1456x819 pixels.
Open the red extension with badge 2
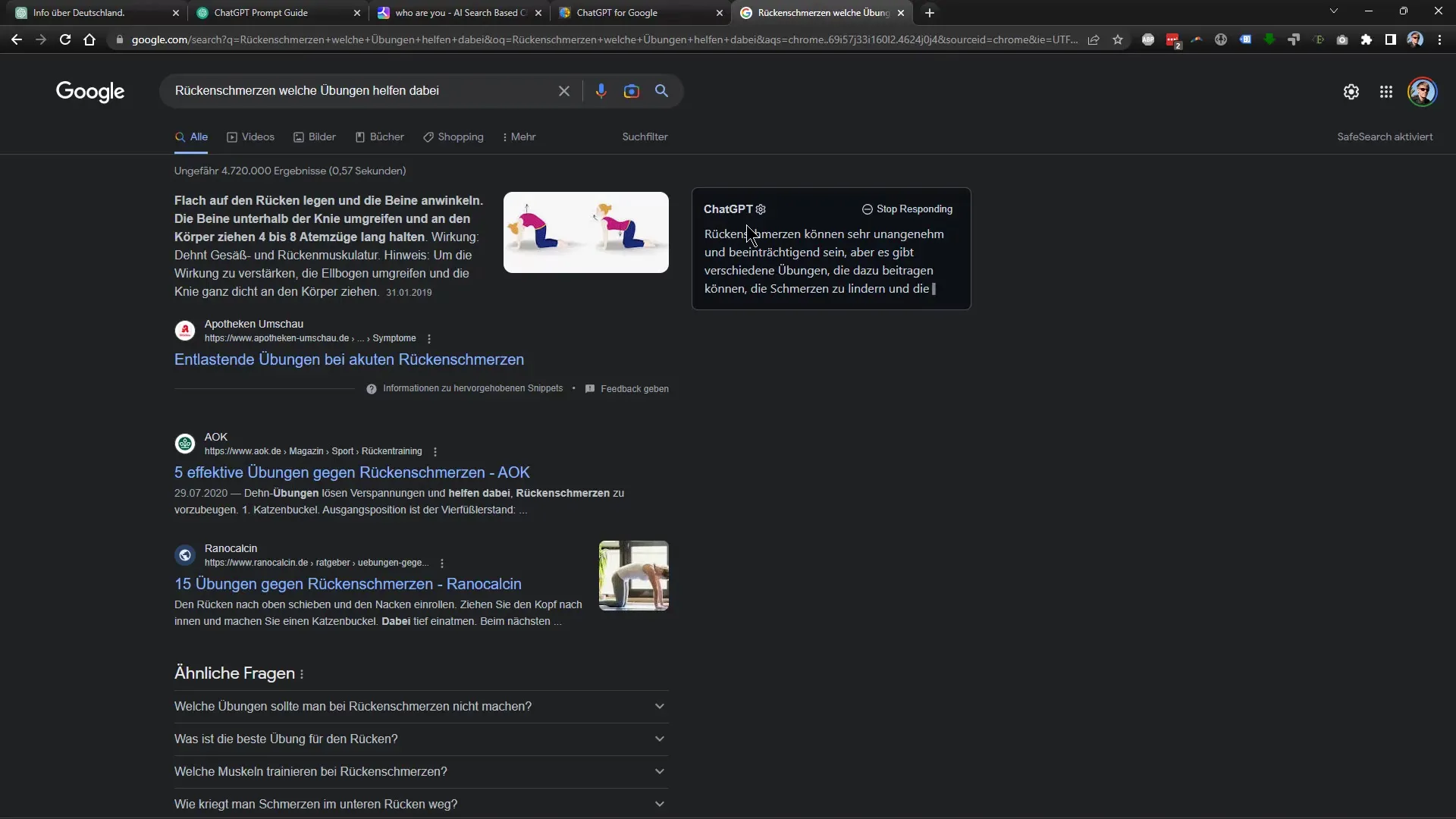[x=1172, y=40]
